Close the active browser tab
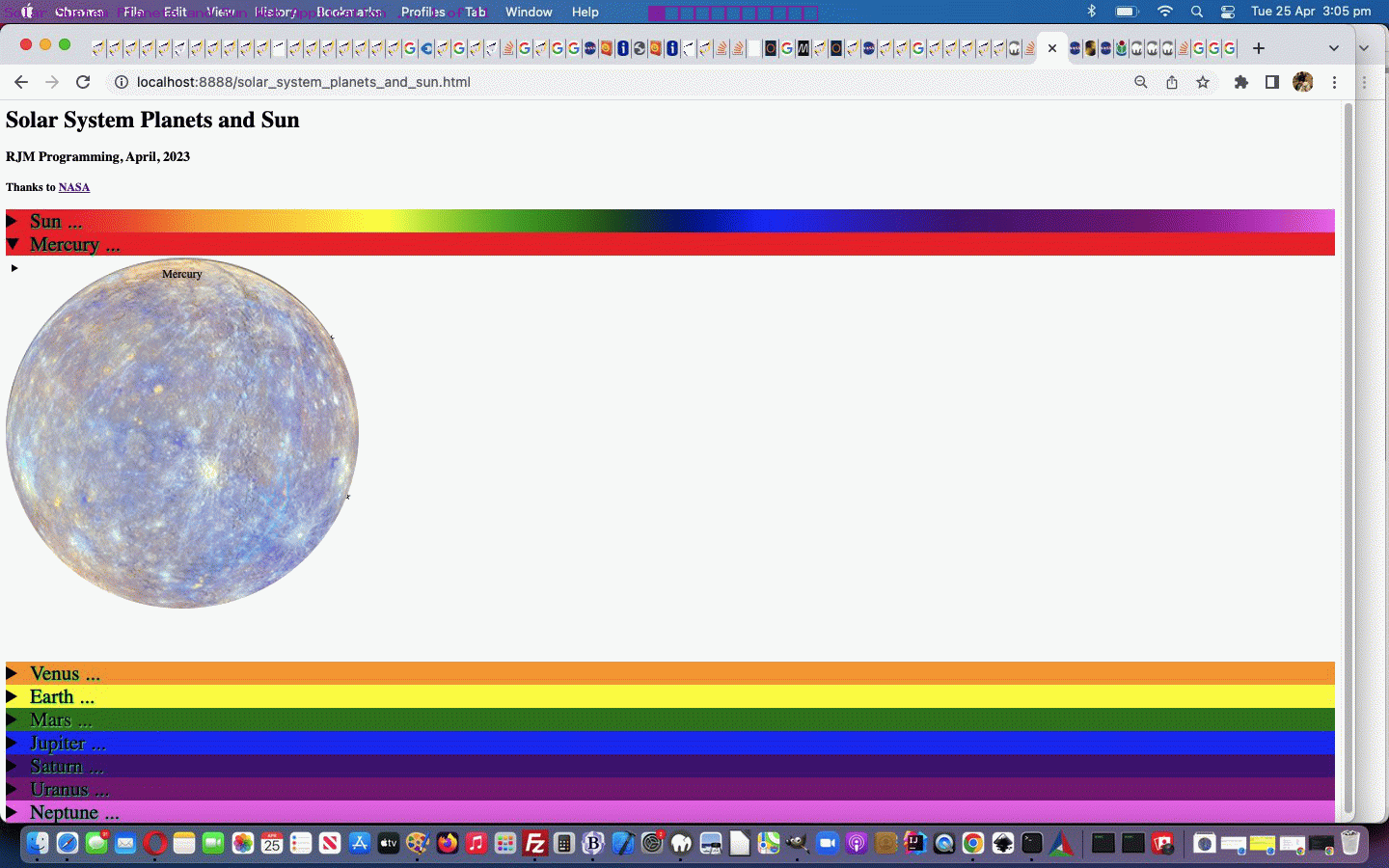This screenshot has height=868, width=1389. [1052, 48]
